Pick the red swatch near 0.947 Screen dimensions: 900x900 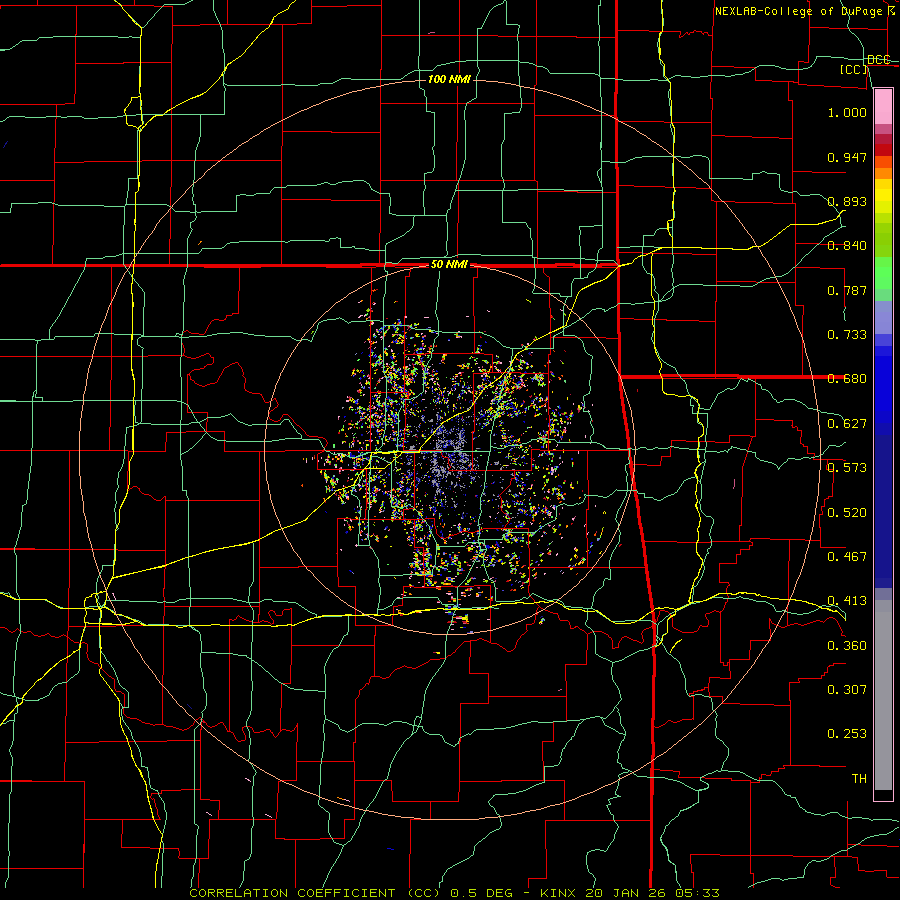(x=883, y=150)
